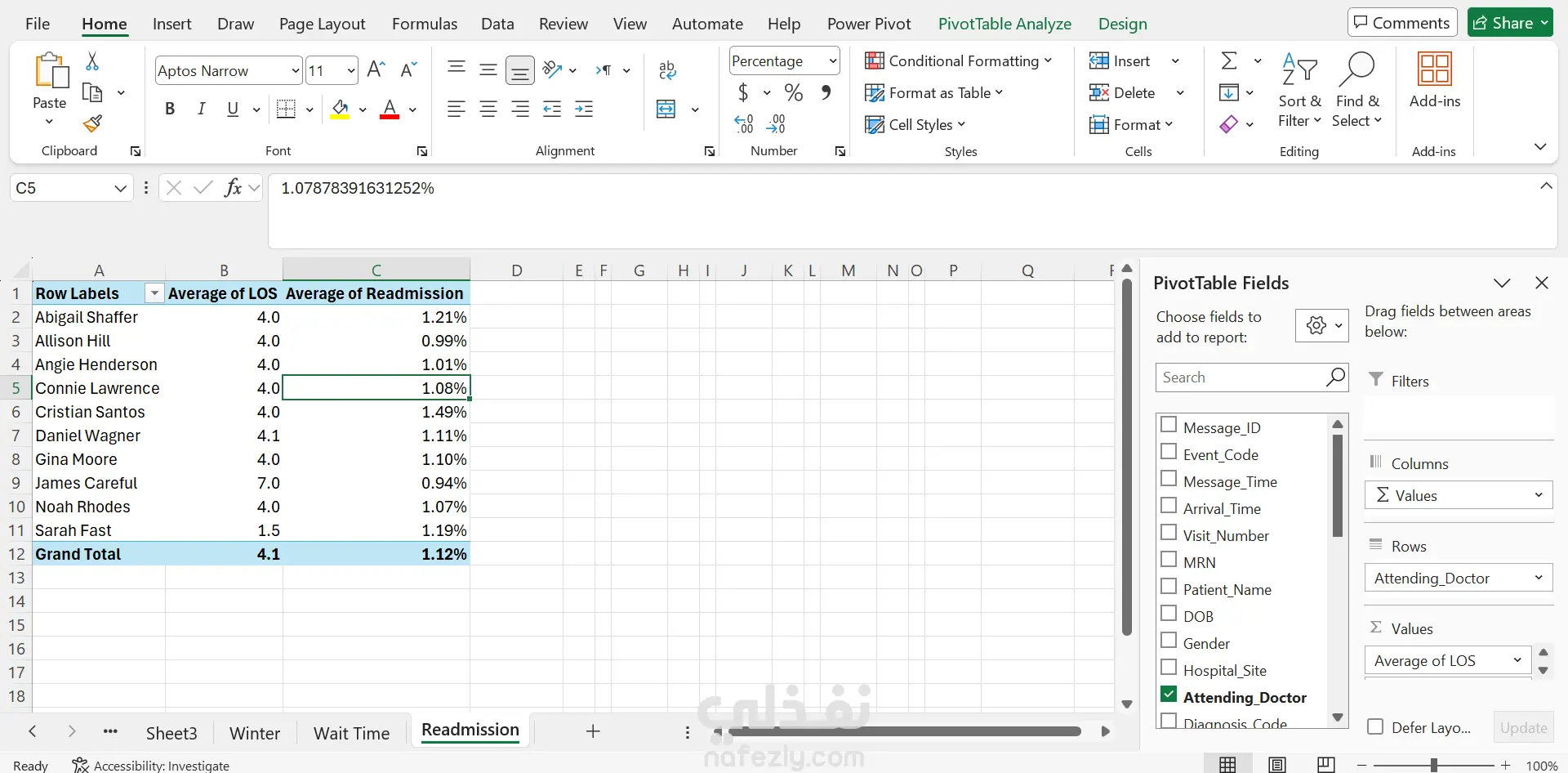Viewport: 1568px width, 773px height.
Task: Click the Percent Style icon
Action: tap(793, 92)
